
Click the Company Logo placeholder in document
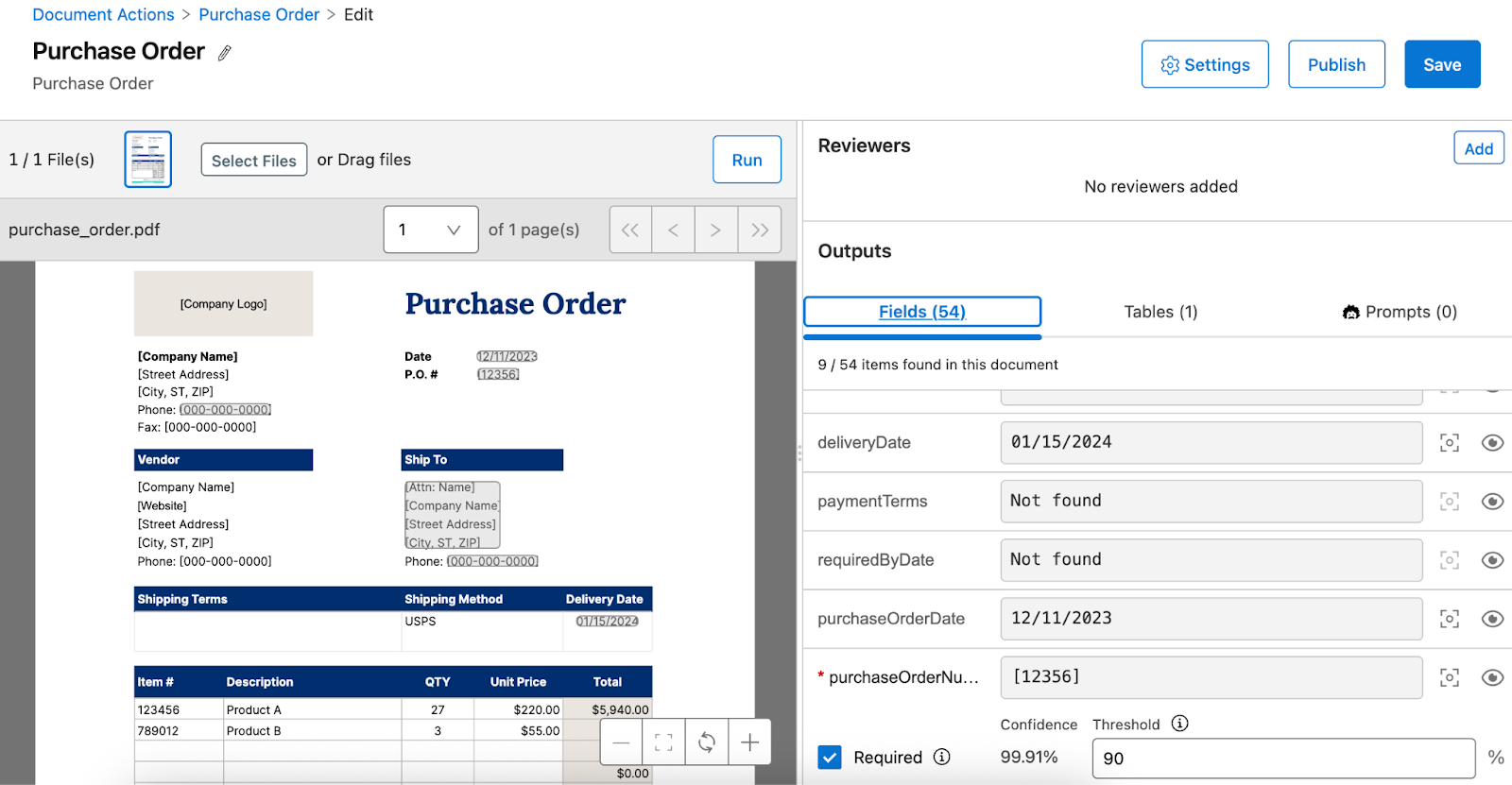point(223,304)
